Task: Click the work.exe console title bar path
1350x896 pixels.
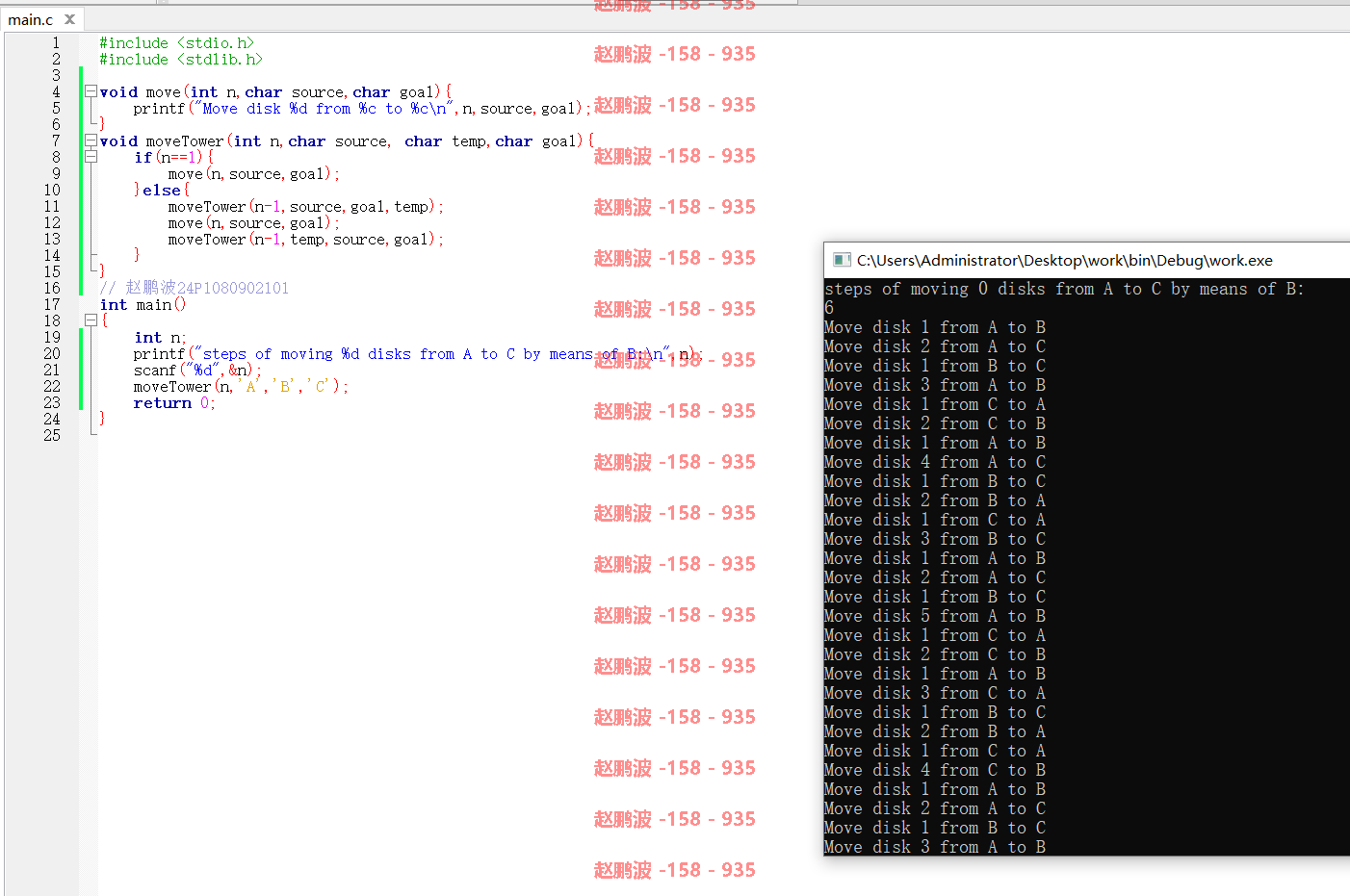Action: pyautogui.click(x=1065, y=260)
